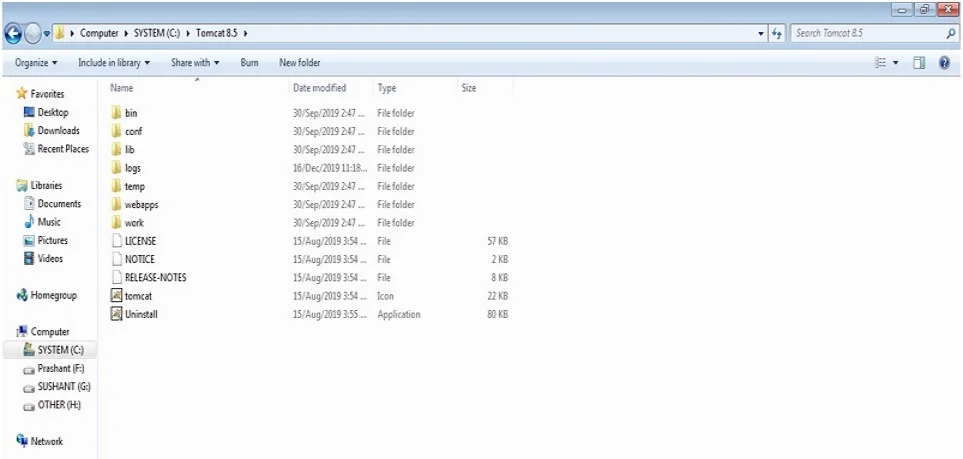Click the search magnifier icon
The image size is (963, 459).
pos(951,34)
